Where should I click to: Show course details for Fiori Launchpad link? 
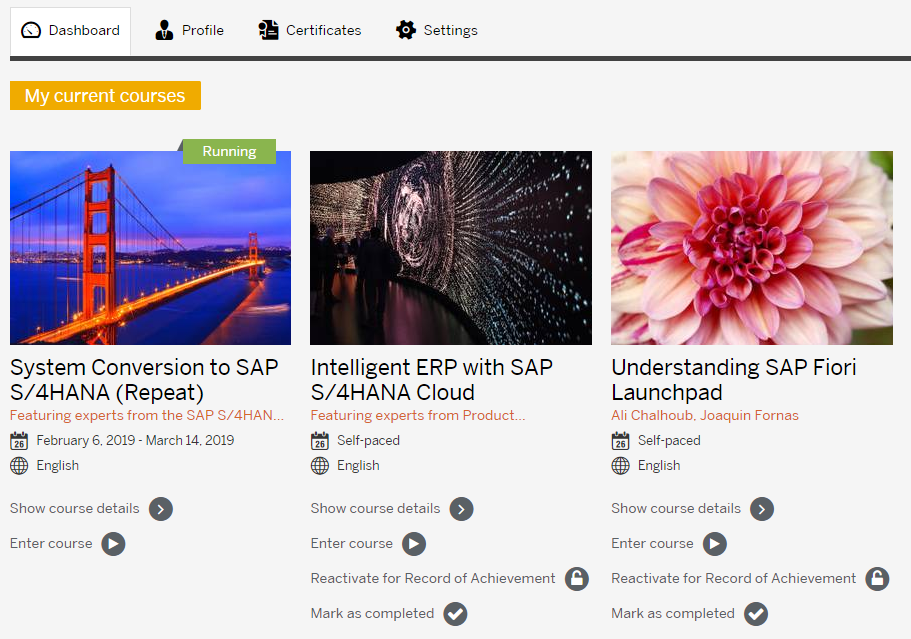coord(676,508)
